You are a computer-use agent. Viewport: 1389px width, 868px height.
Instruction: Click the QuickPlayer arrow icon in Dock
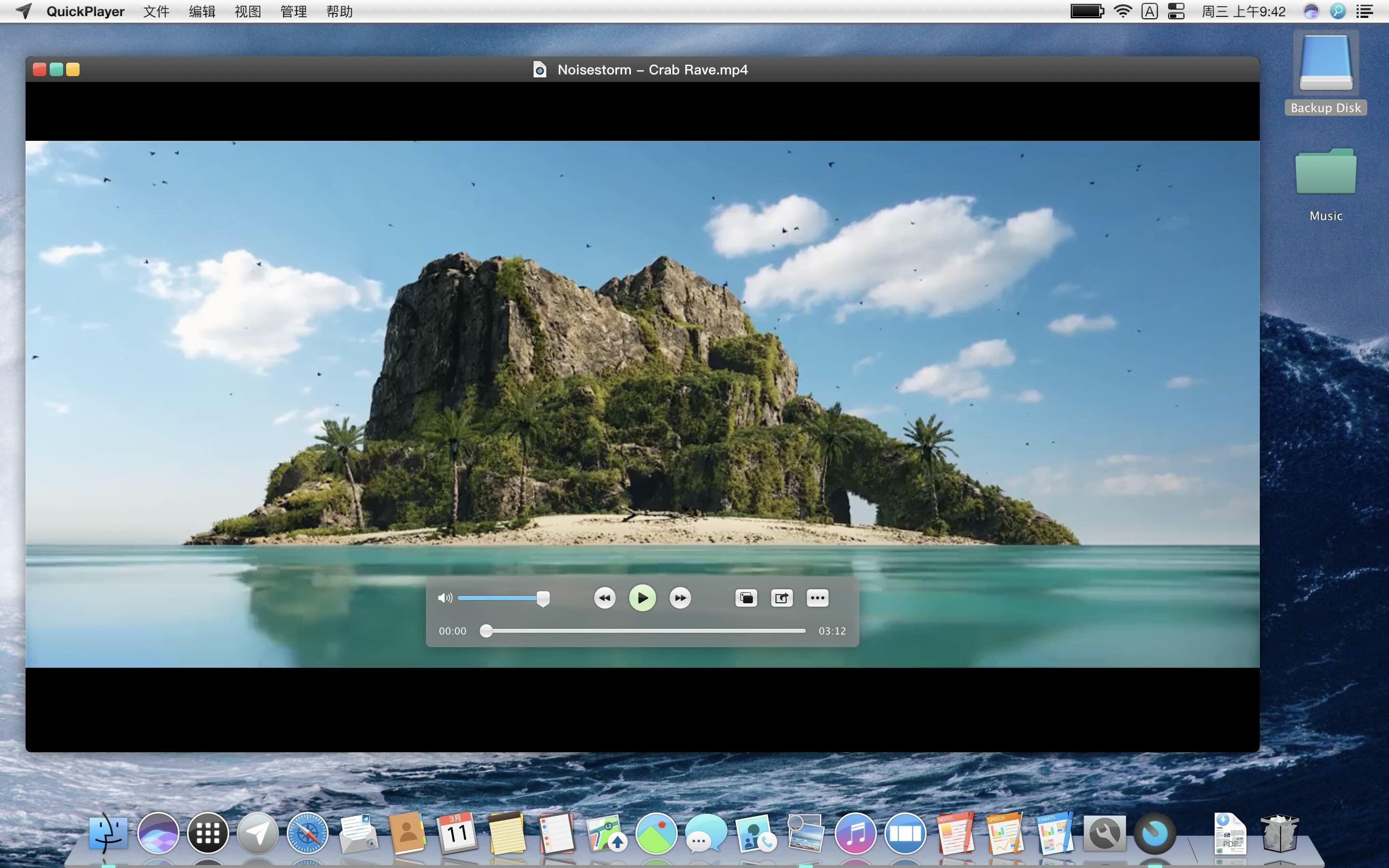pos(258,833)
